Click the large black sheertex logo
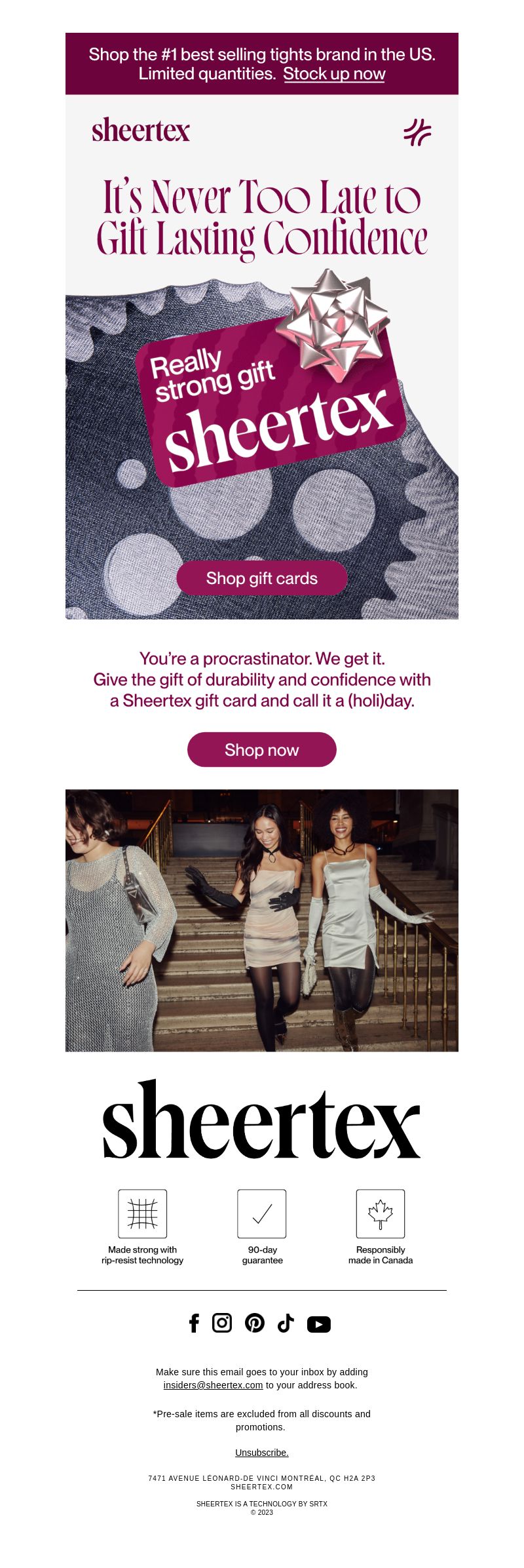 262,1120
